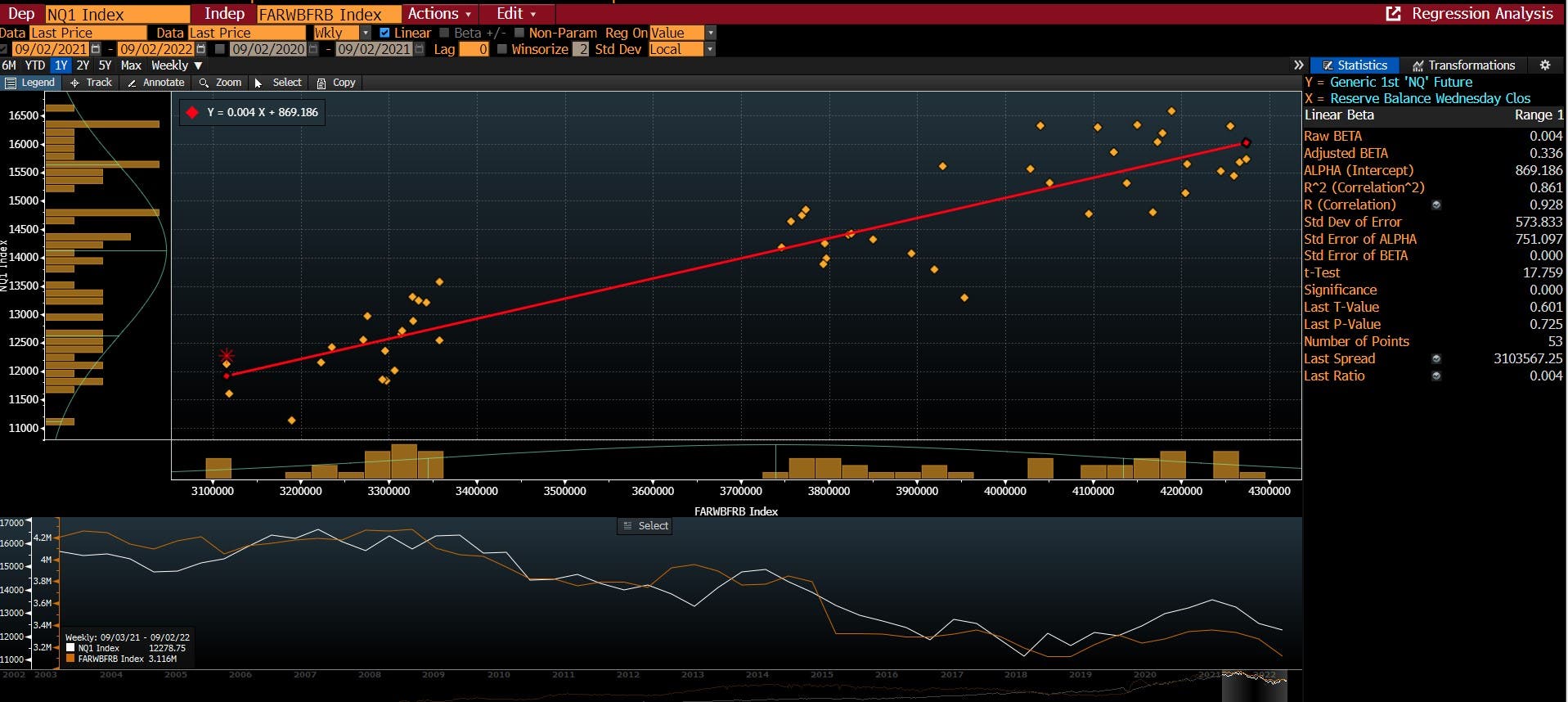Click the Regression Analysis pop-out icon
Image resolution: width=1568 pixels, height=702 pixels.
(x=1393, y=14)
